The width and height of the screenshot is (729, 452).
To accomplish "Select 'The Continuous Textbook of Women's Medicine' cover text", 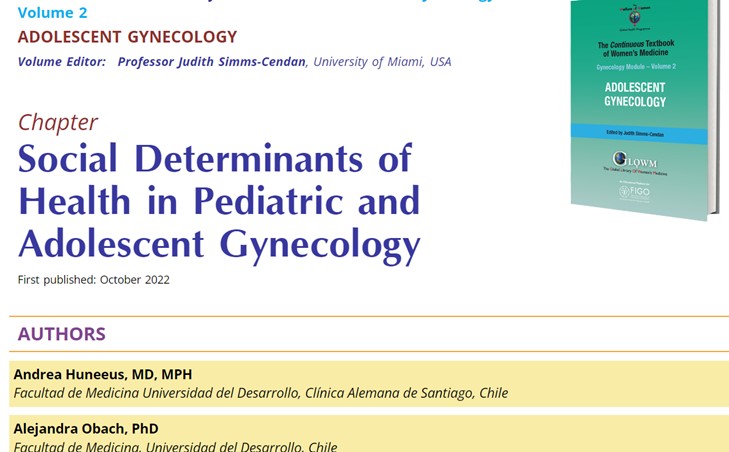I will pyautogui.click(x=635, y=50).
